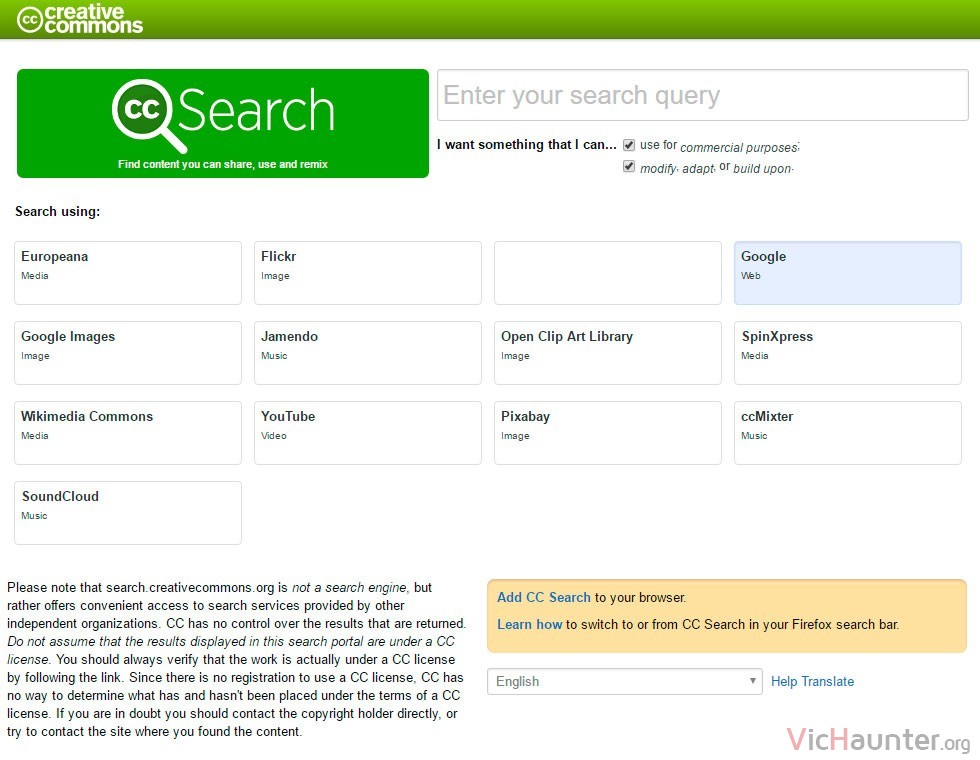Follow the Learn how link
The width and height of the screenshot is (980, 760).
click(x=530, y=624)
